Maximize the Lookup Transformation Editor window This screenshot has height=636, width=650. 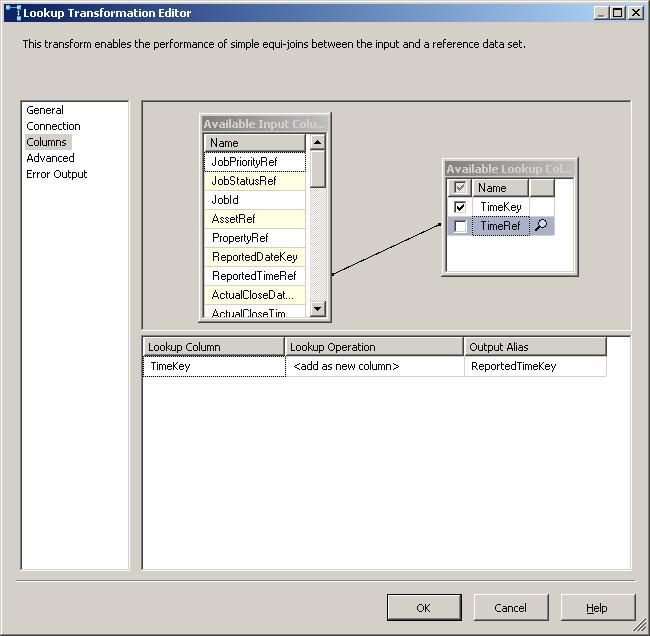coord(618,13)
